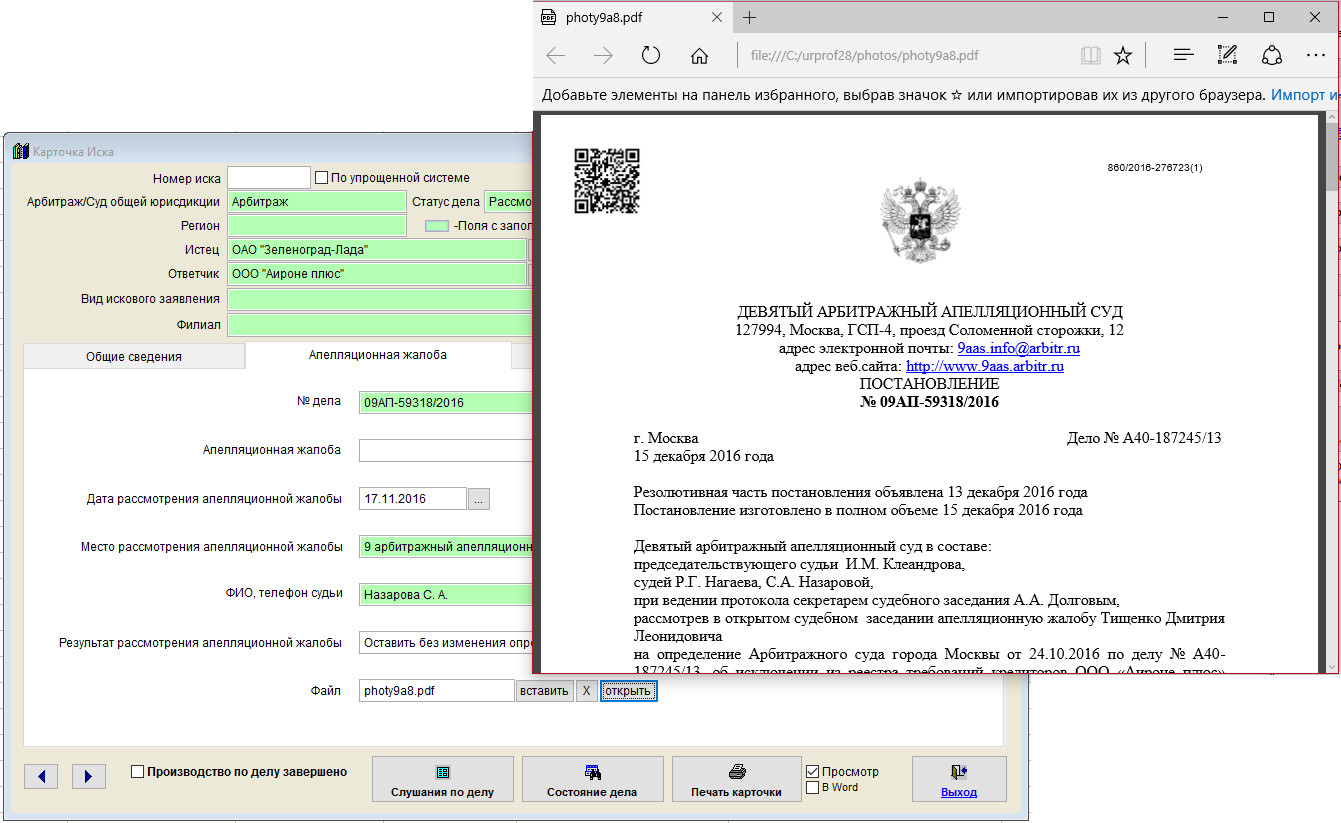1341x823 pixels.
Task: Click the Номер иска input field
Action: pos(269,178)
